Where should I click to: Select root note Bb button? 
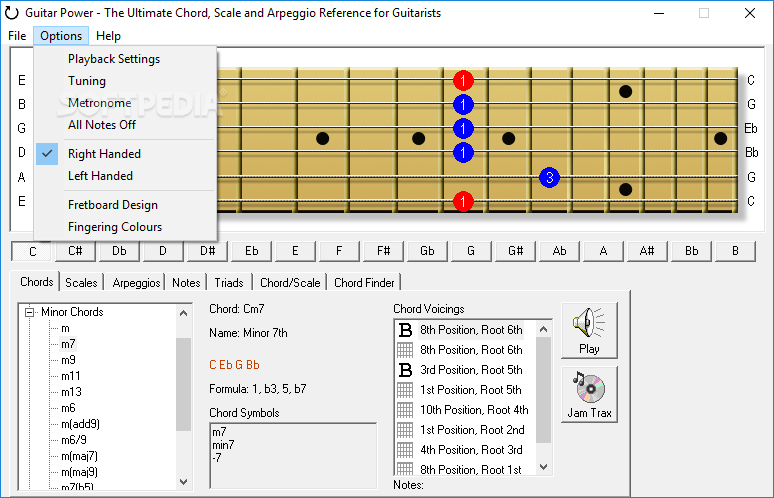pos(692,251)
